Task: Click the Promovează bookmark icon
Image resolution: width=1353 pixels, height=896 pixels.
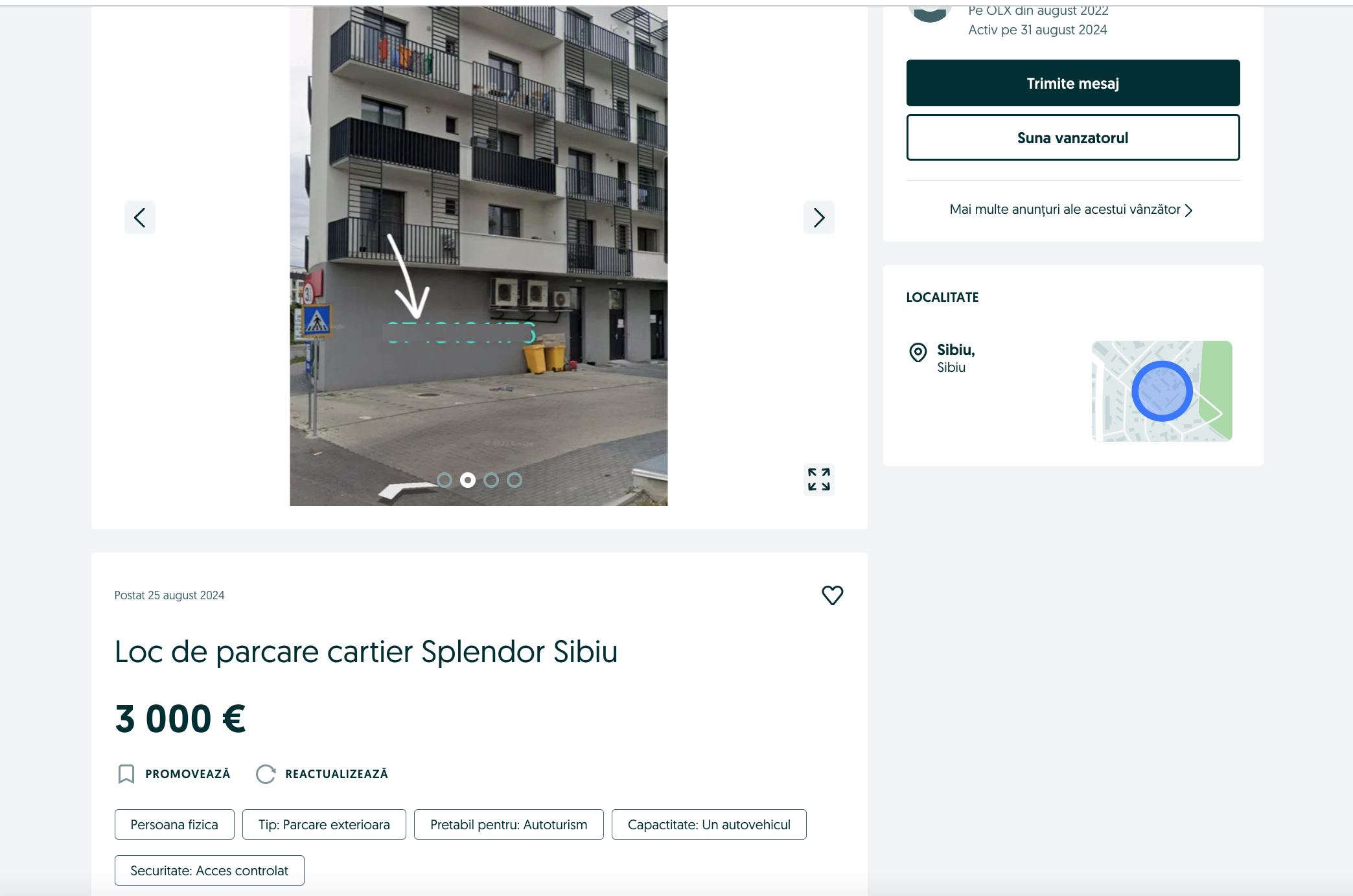Action: [126, 774]
